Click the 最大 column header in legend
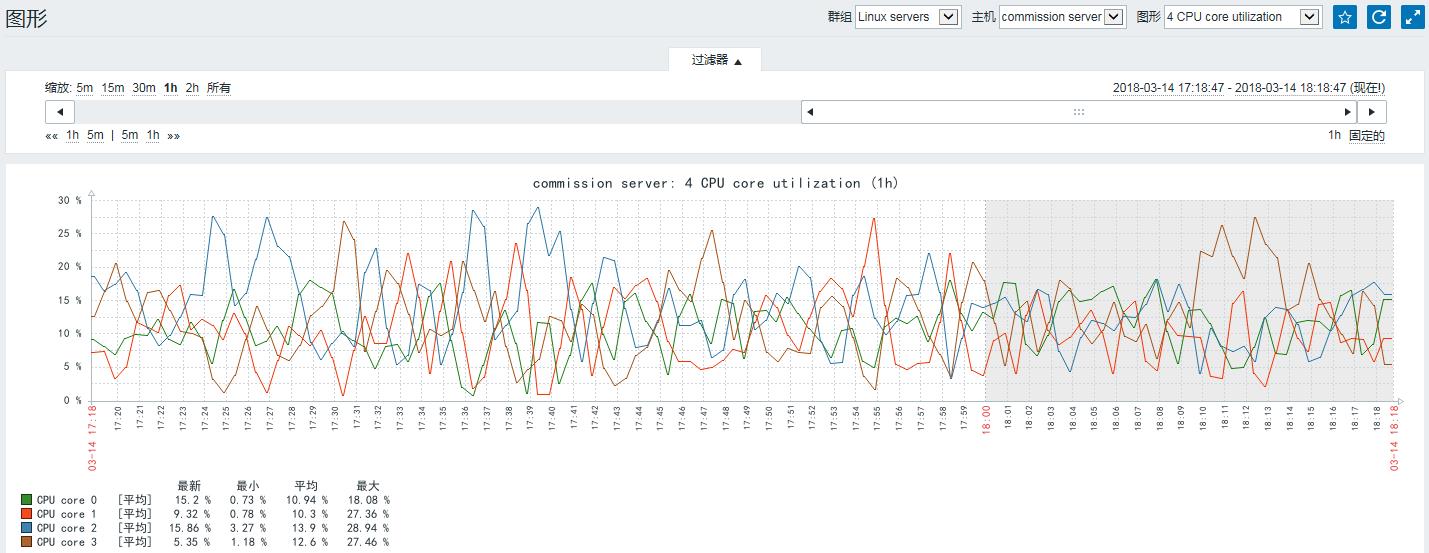 (x=367, y=486)
